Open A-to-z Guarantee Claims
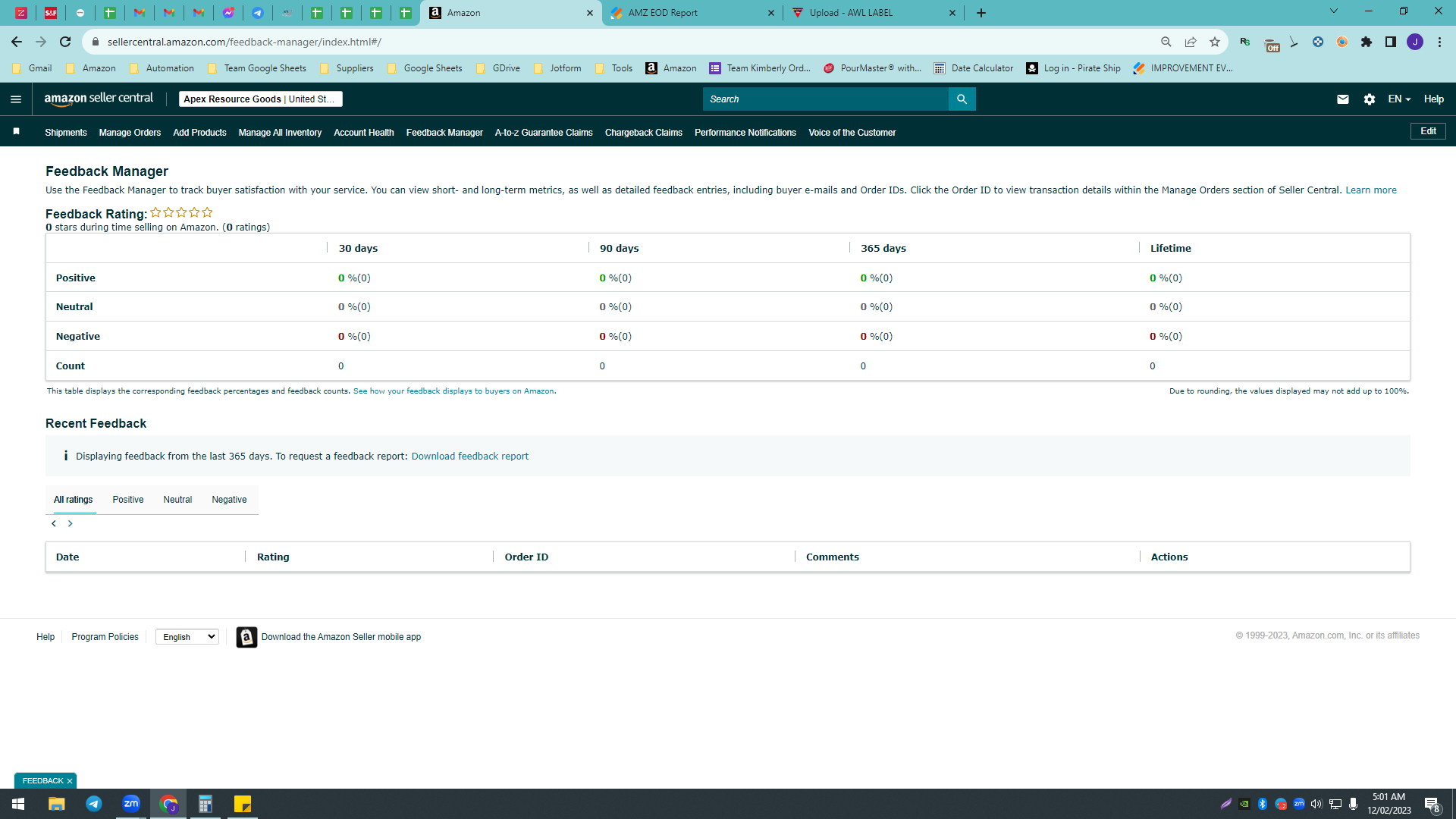Screen dimensions: 1456x819 click(544, 133)
